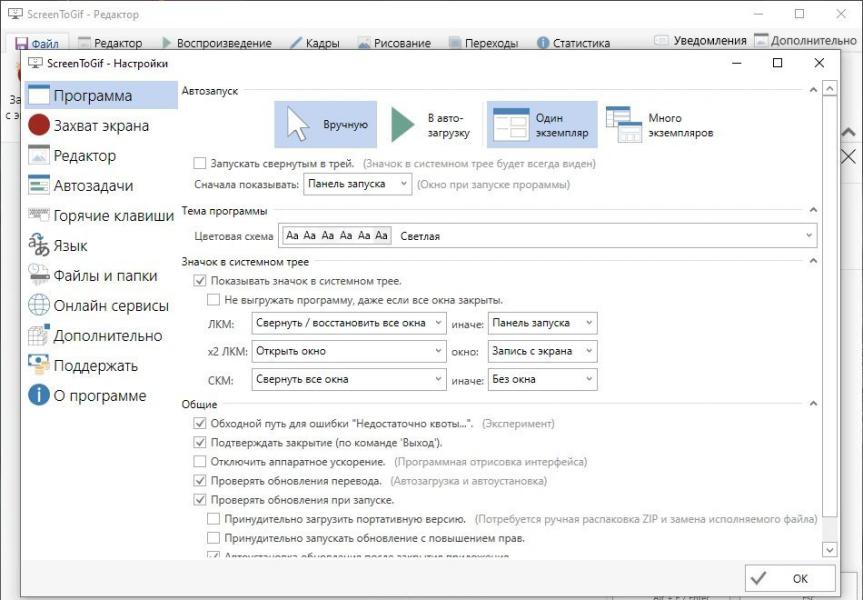Click Дополнительно icon in editor window ribbon
Image resolution: width=863 pixels, height=600 pixels.
761,40
